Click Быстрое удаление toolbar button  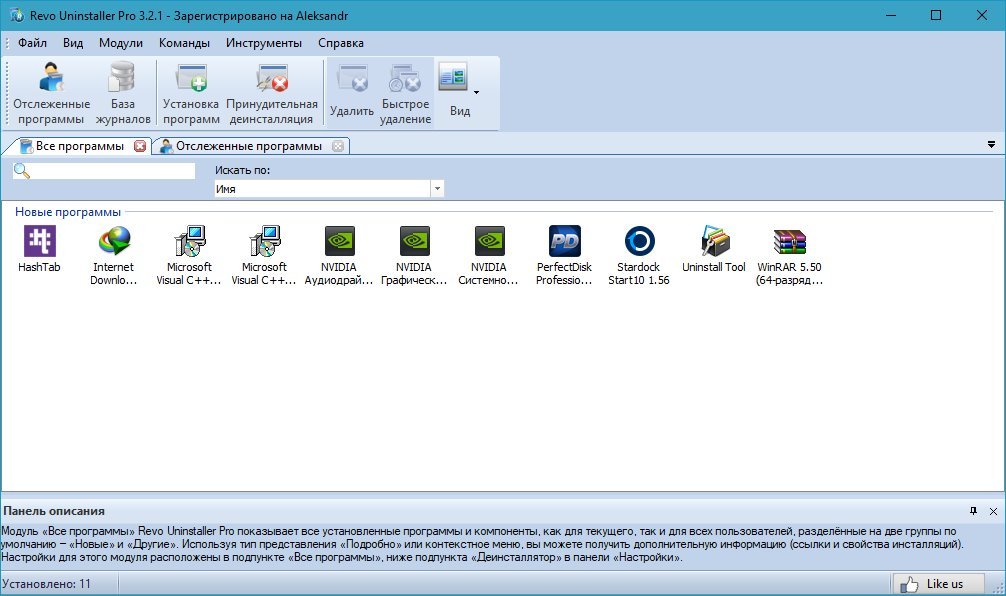tap(405, 94)
